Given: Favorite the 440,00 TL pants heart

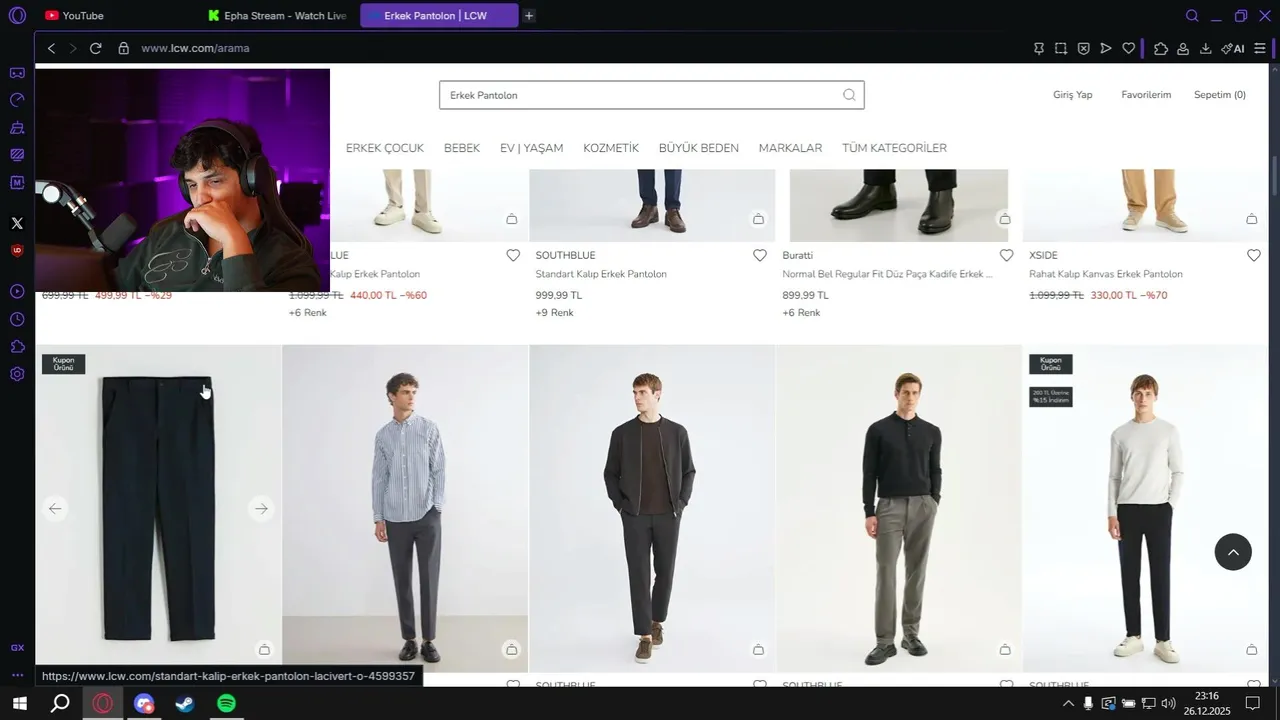Looking at the screenshot, I should pos(513,256).
